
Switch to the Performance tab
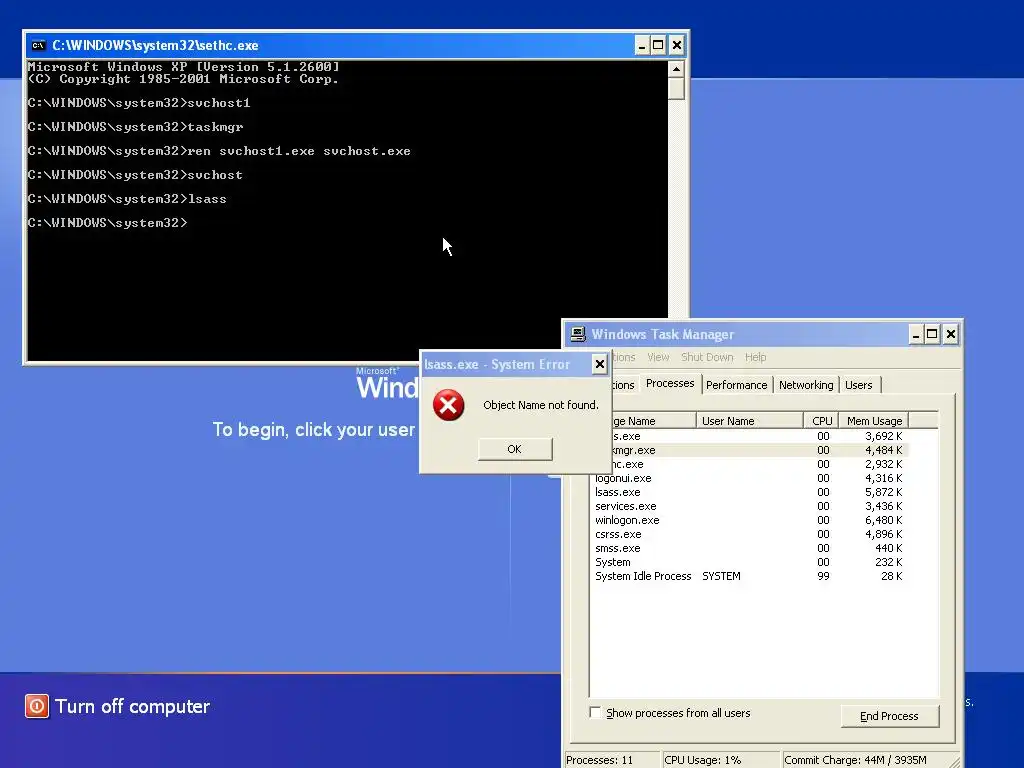coord(737,385)
